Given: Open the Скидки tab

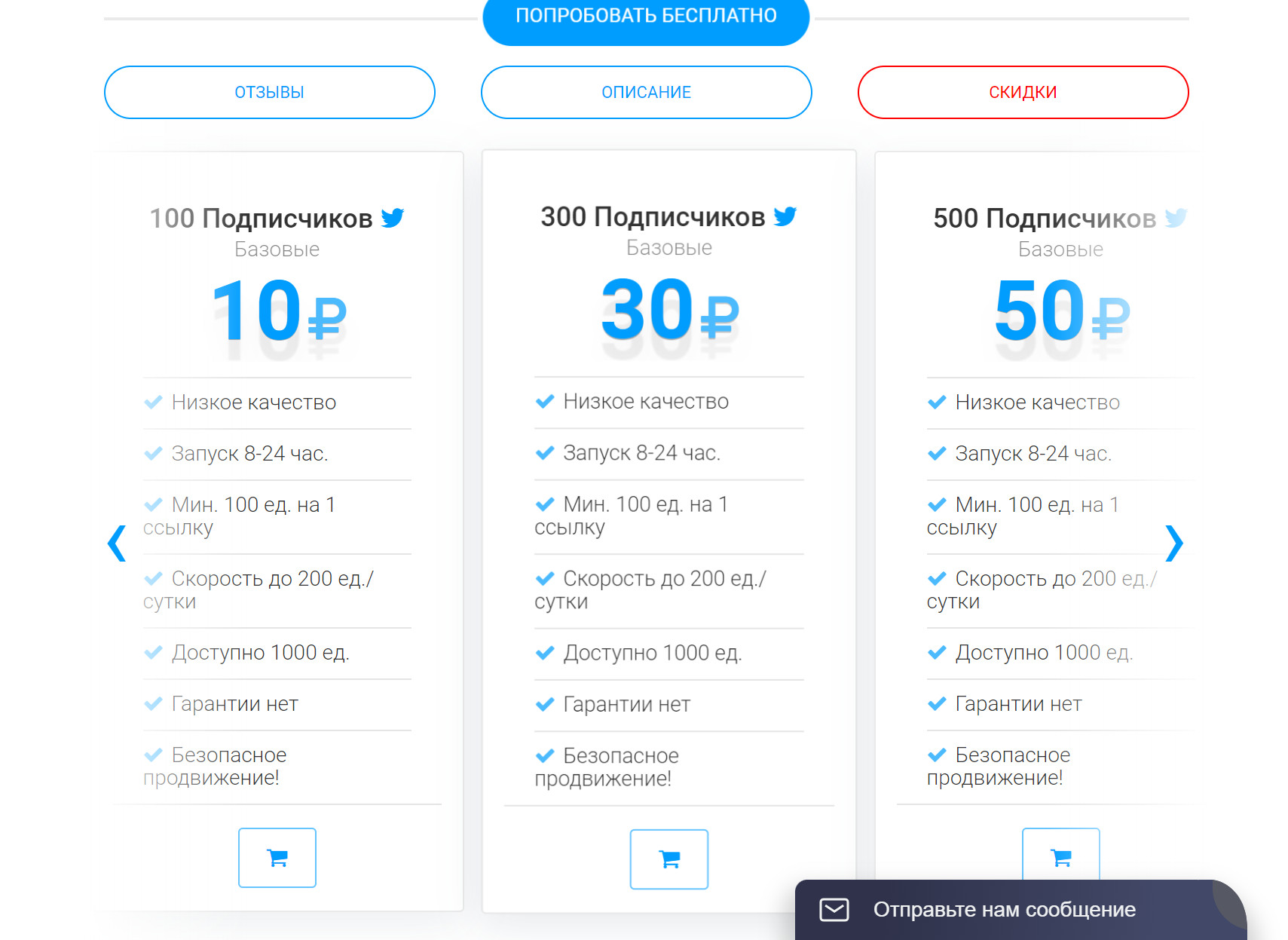Looking at the screenshot, I should click(x=1023, y=92).
